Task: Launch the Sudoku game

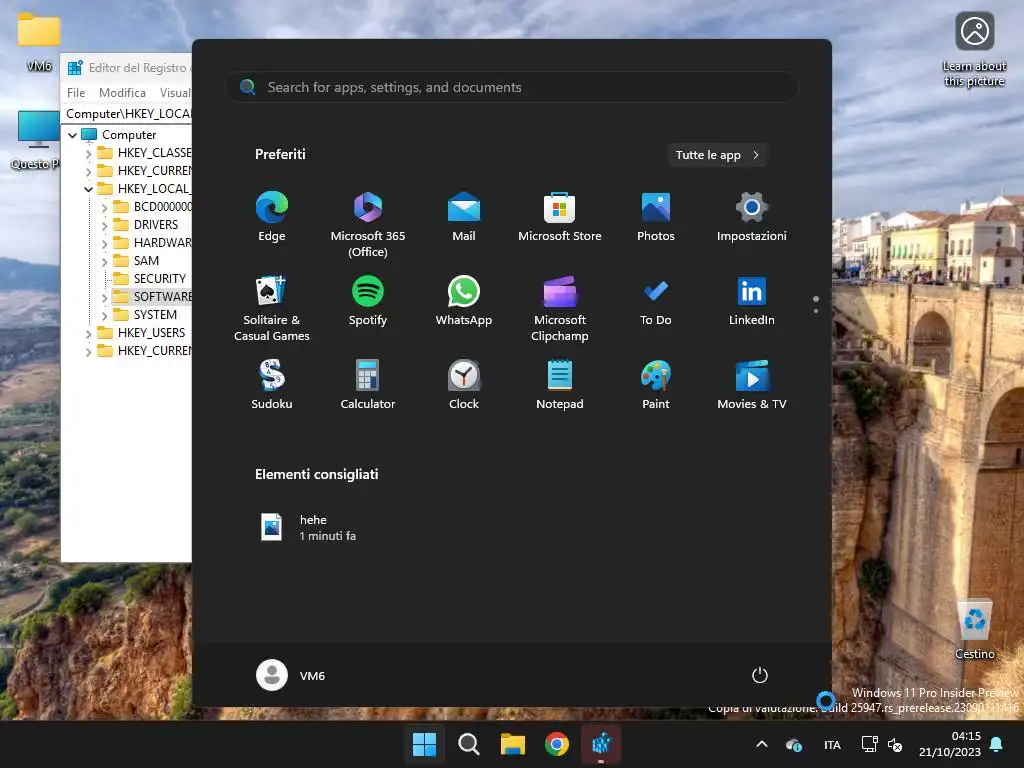Action: tap(272, 385)
